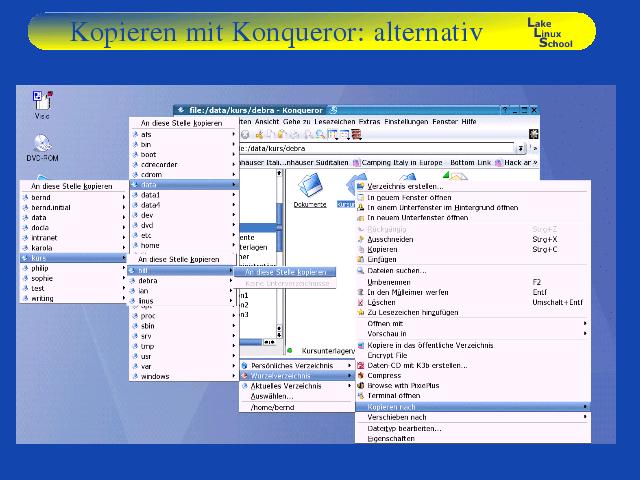Click the scissors cut icon in Konqueror toolbar

[x=260, y=134]
